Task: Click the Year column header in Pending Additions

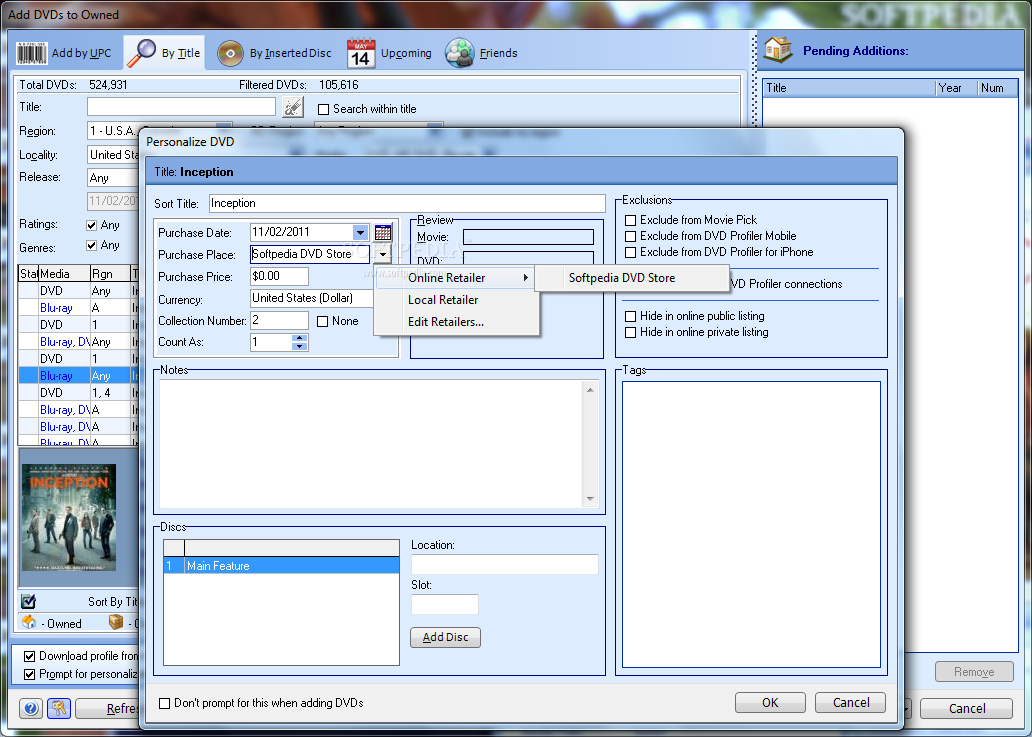Action: [x=956, y=88]
